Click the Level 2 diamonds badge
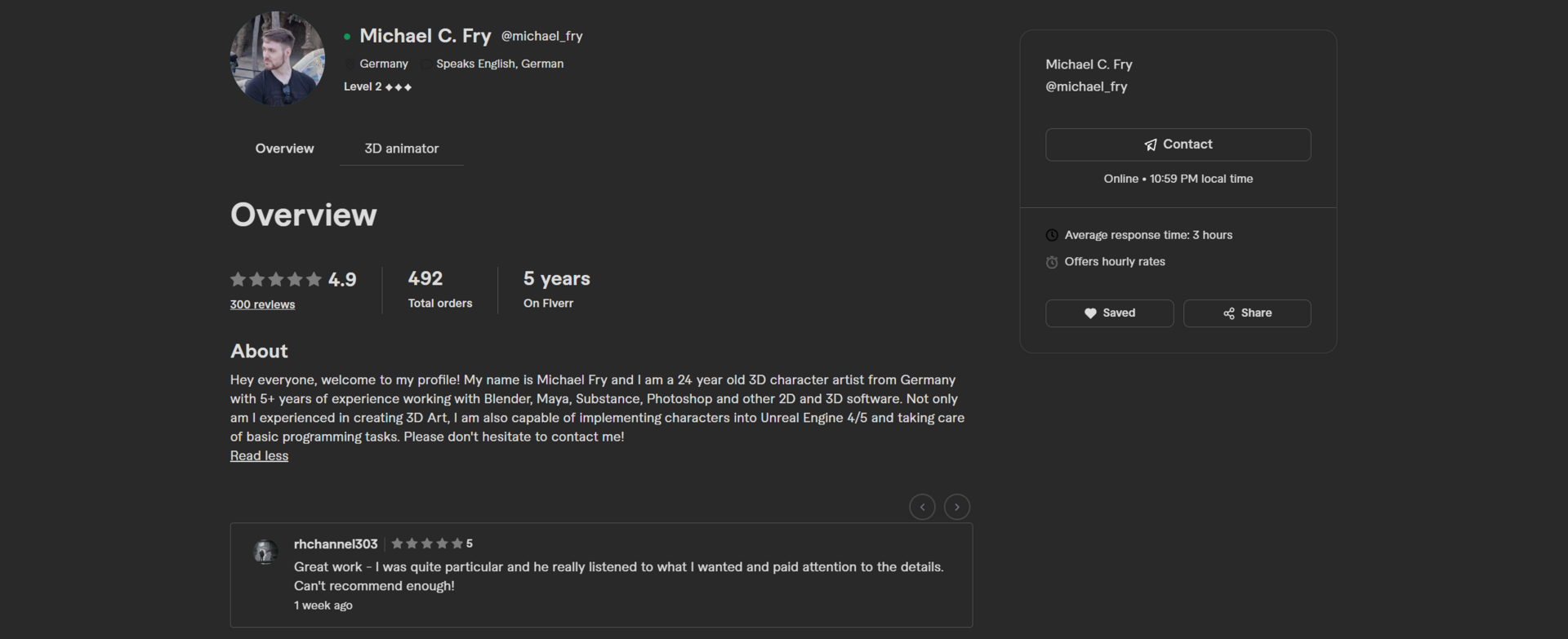This screenshot has width=1568, height=639. [x=399, y=87]
